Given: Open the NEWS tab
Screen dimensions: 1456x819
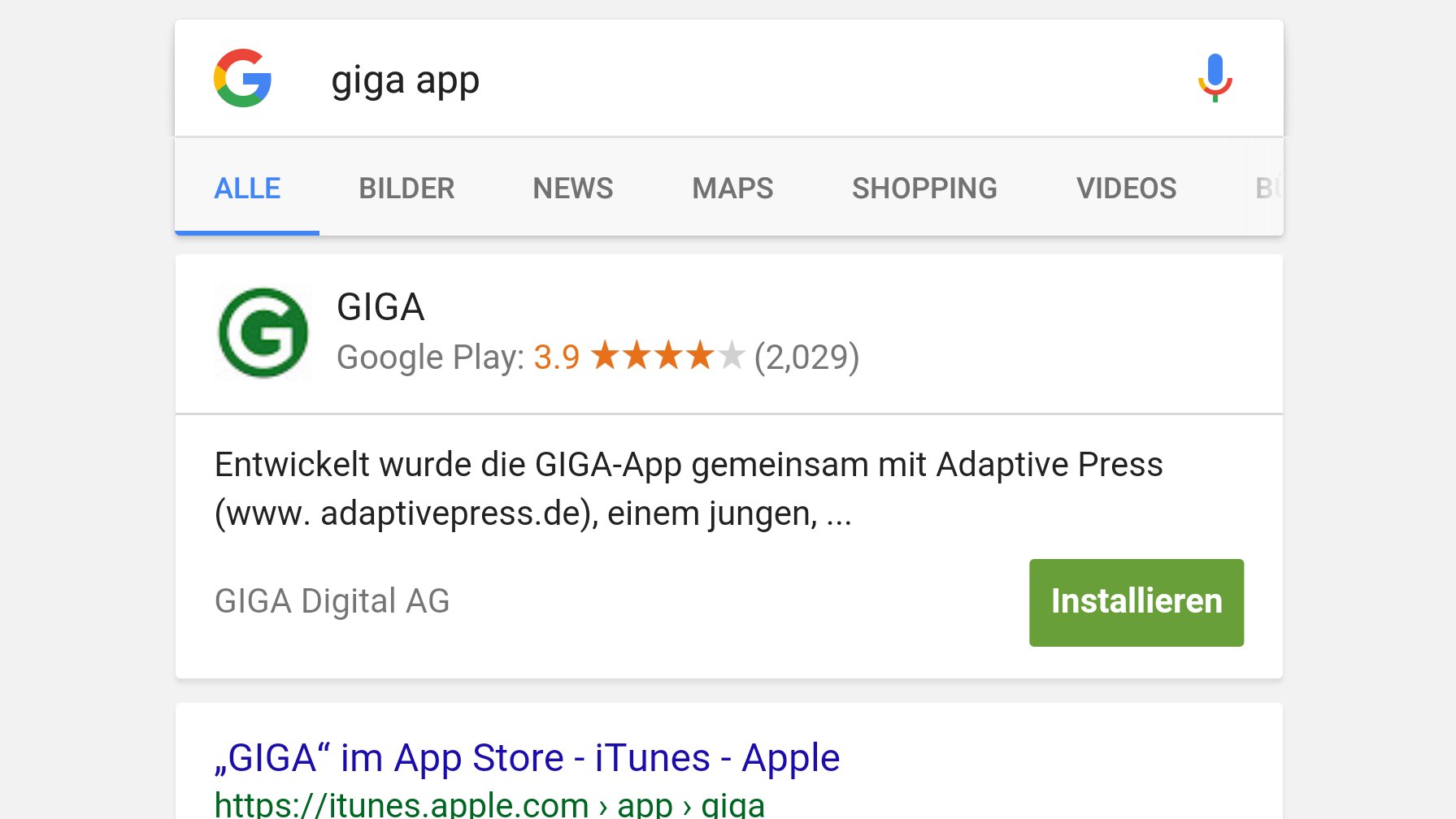Looking at the screenshot, I should pyautogui.click(x=573, y=188).
